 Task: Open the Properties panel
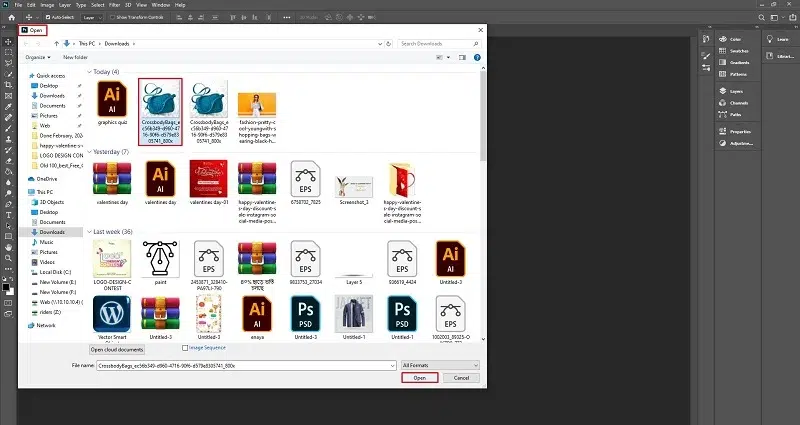(734, 132)
